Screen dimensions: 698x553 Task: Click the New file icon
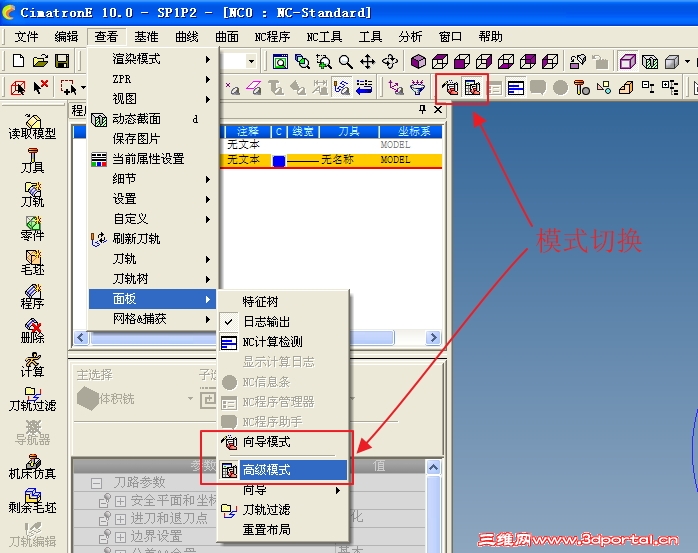[x=18, y=61]
